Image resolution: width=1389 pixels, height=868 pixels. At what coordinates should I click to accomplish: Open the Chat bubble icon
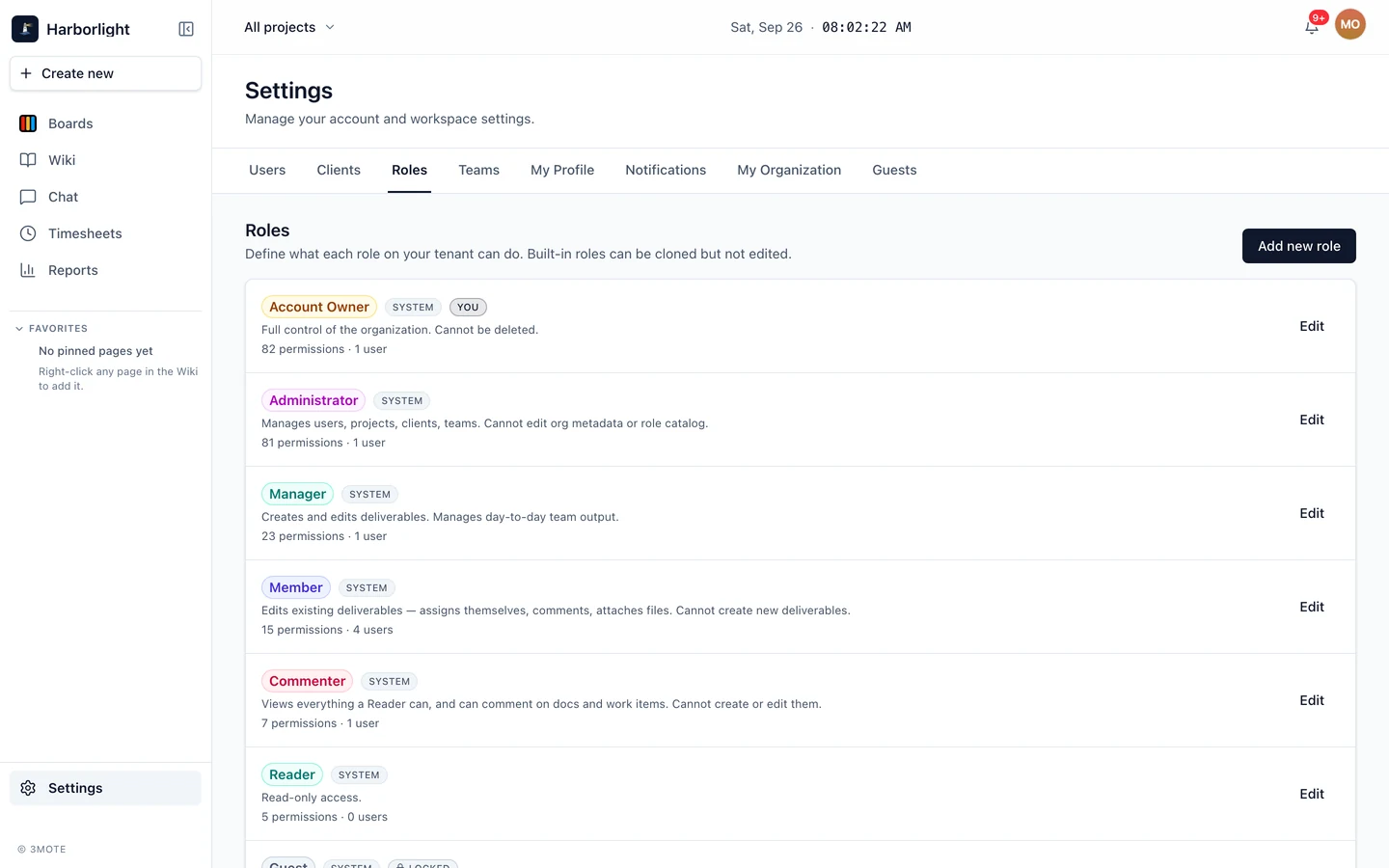click(28, 197)
